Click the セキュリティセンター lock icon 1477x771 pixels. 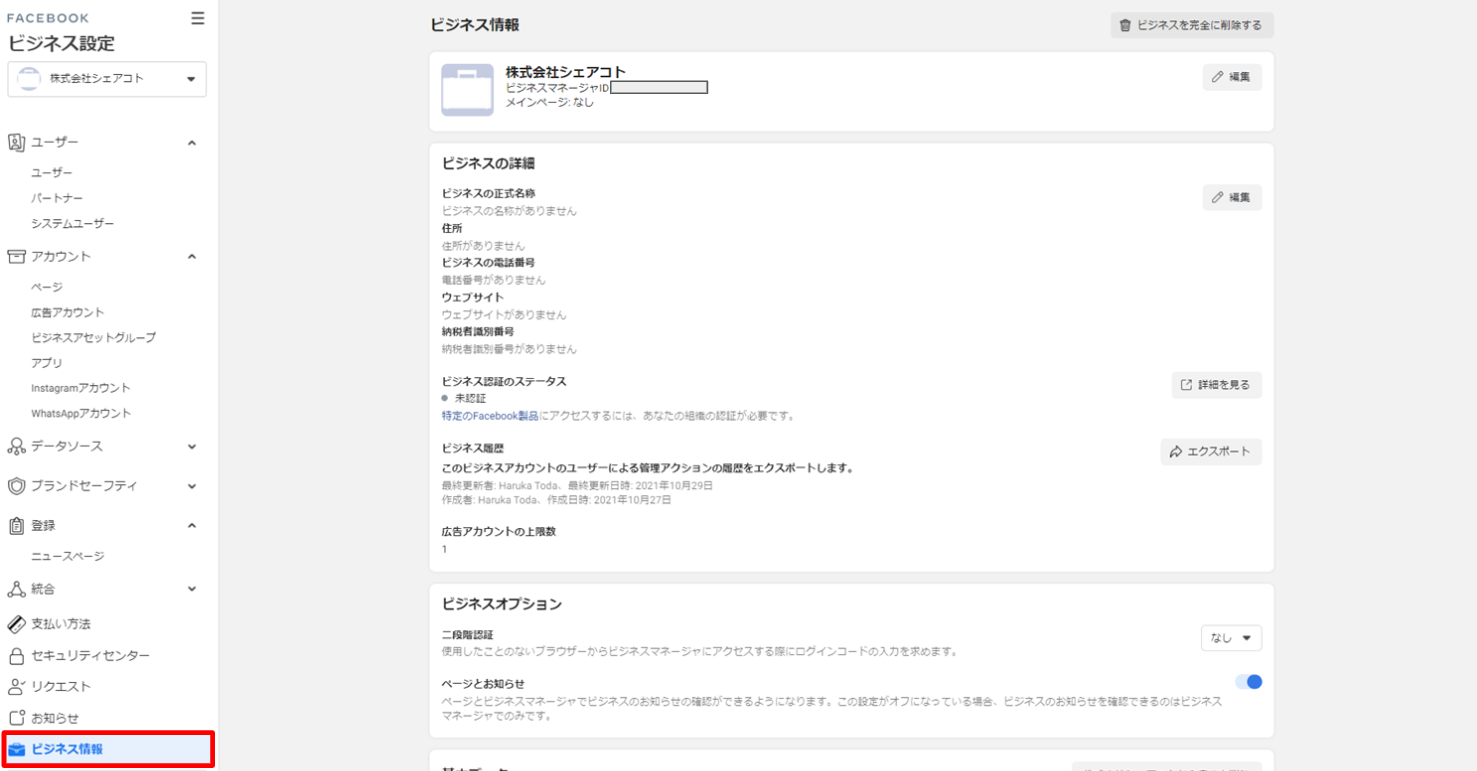[16, 656]
